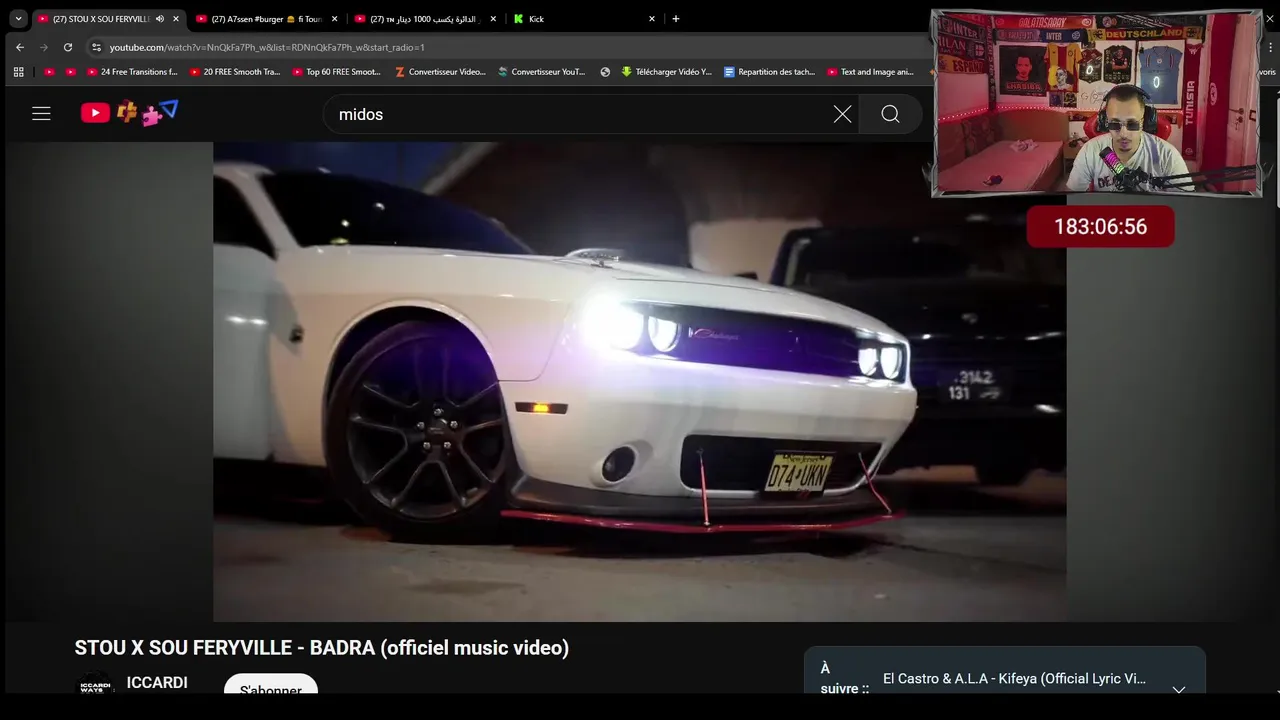Click the magnifier search button
Image resolution: width=1280 pixels, height=720 pixels.
[x=890, y=114]
